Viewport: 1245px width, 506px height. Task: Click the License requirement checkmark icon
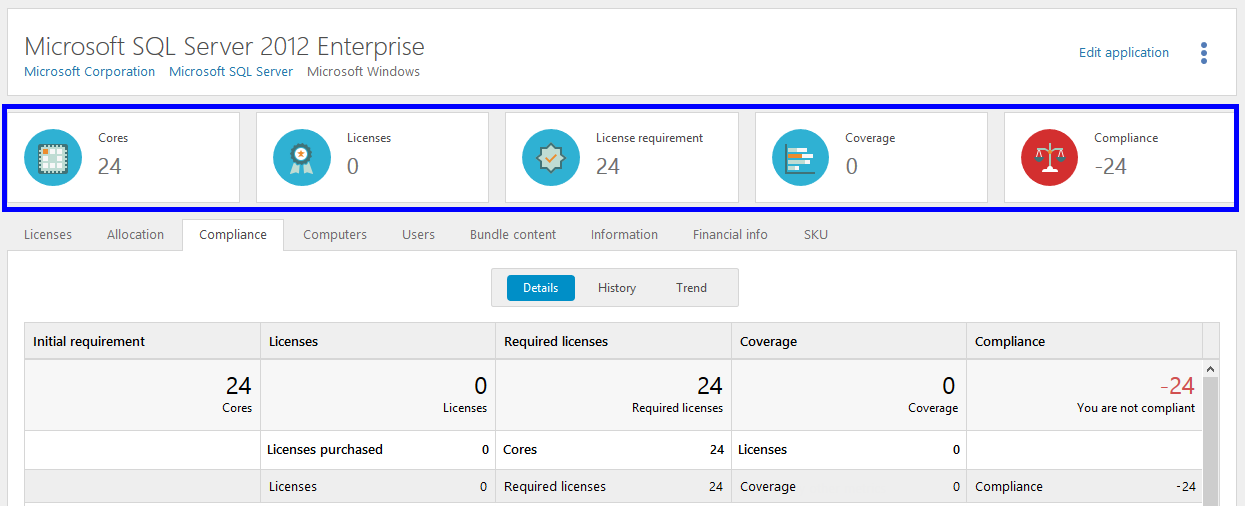(x=551, y=158)
